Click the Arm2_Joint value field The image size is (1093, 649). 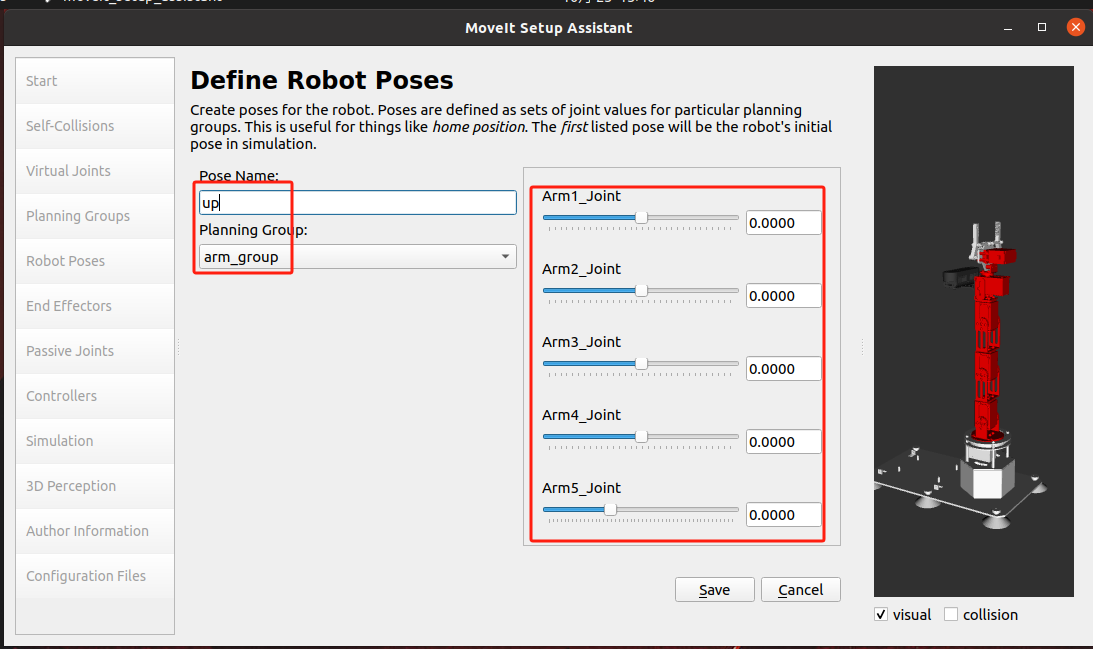[x=783, y=296]
